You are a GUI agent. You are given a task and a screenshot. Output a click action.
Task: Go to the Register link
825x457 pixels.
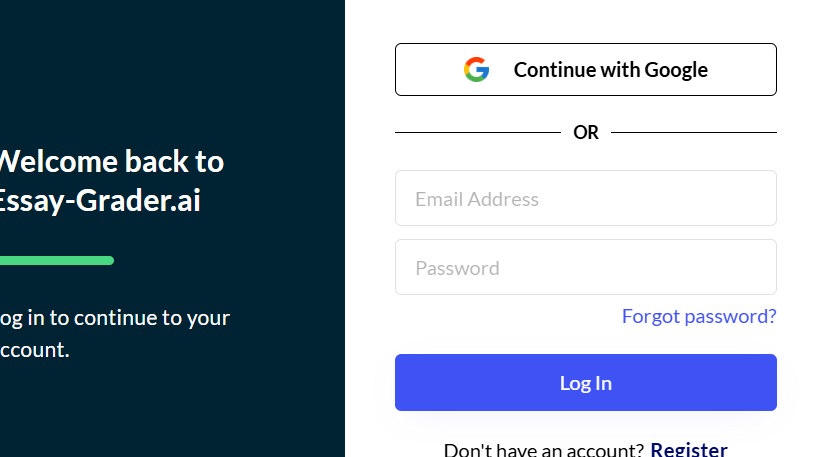pos(688,449)
